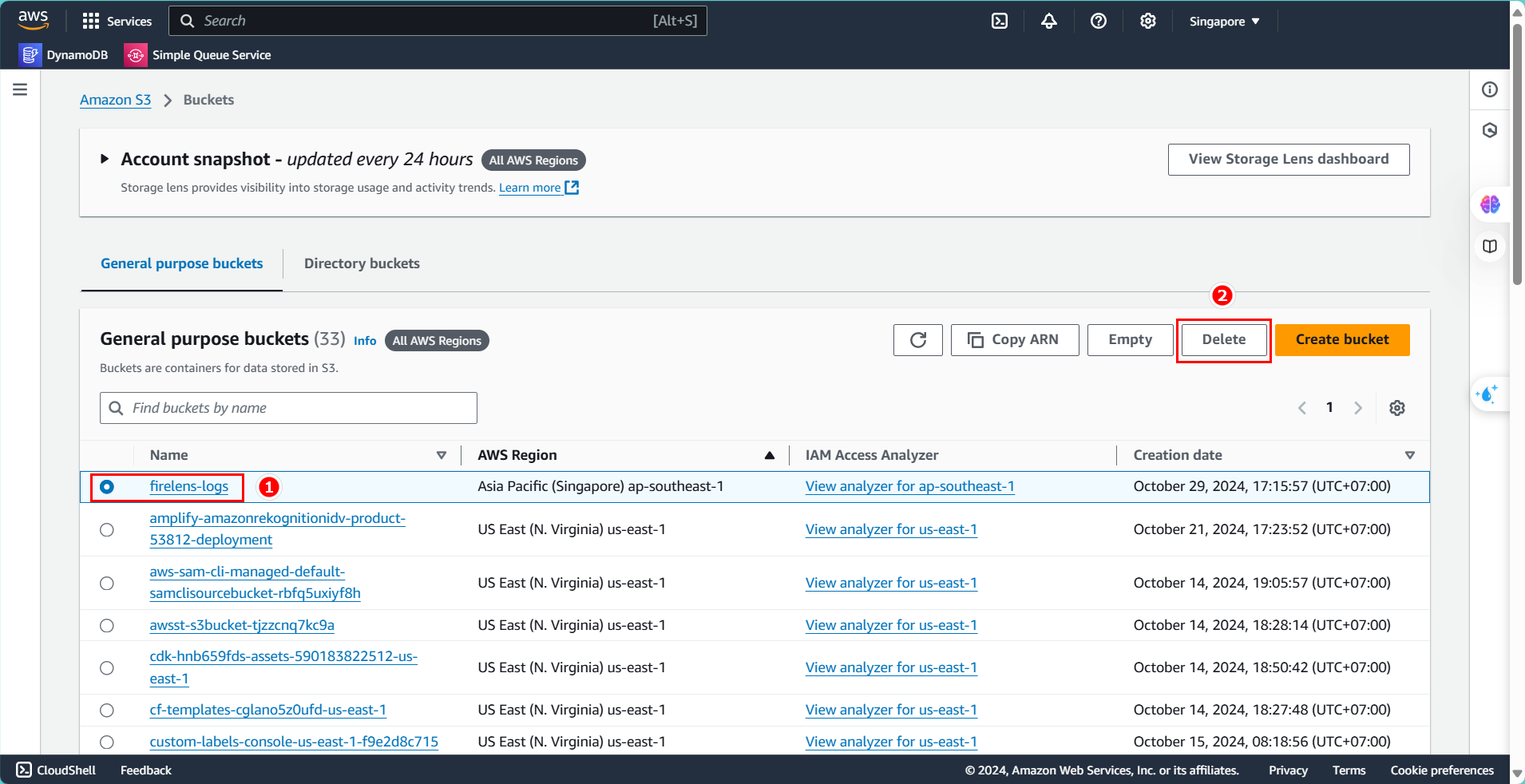
Task: Sort by Creation date column arrow
Action: tap(1410, 455)
